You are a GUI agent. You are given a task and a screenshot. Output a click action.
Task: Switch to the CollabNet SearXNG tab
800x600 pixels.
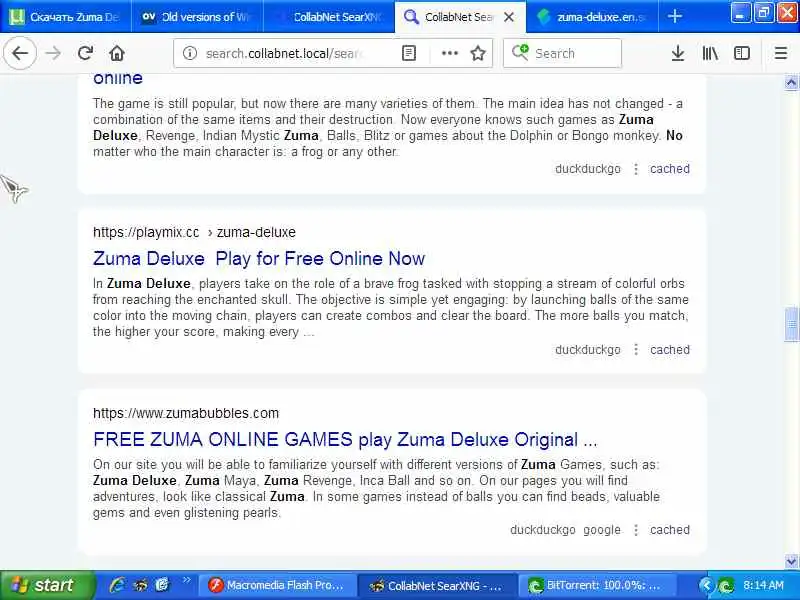(329, 17)
